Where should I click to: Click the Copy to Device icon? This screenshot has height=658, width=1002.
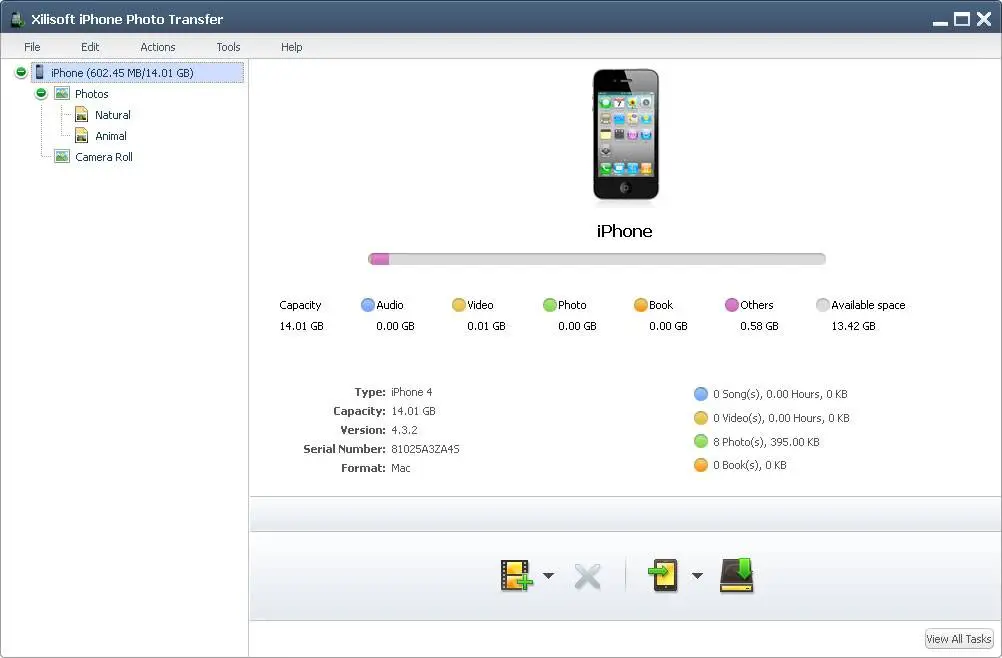tap(663, 576)
